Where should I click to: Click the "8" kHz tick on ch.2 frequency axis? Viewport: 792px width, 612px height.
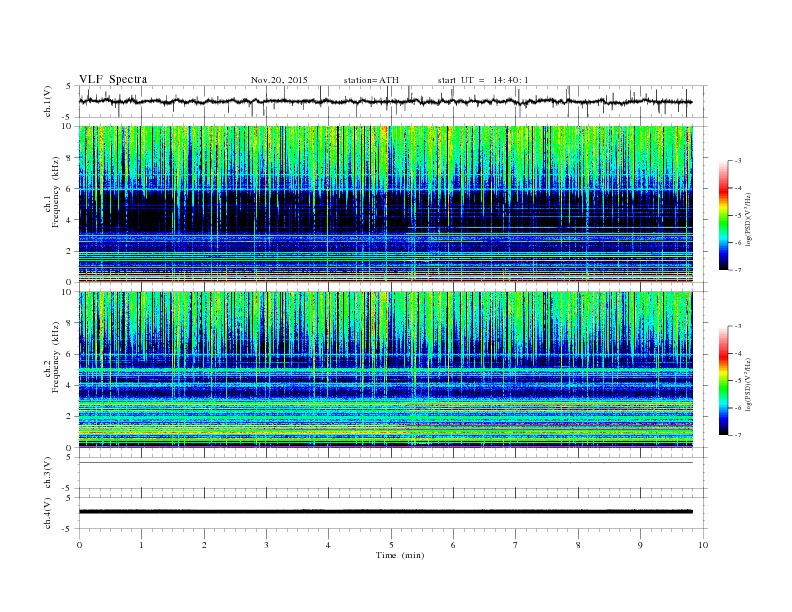coord(70,323)
